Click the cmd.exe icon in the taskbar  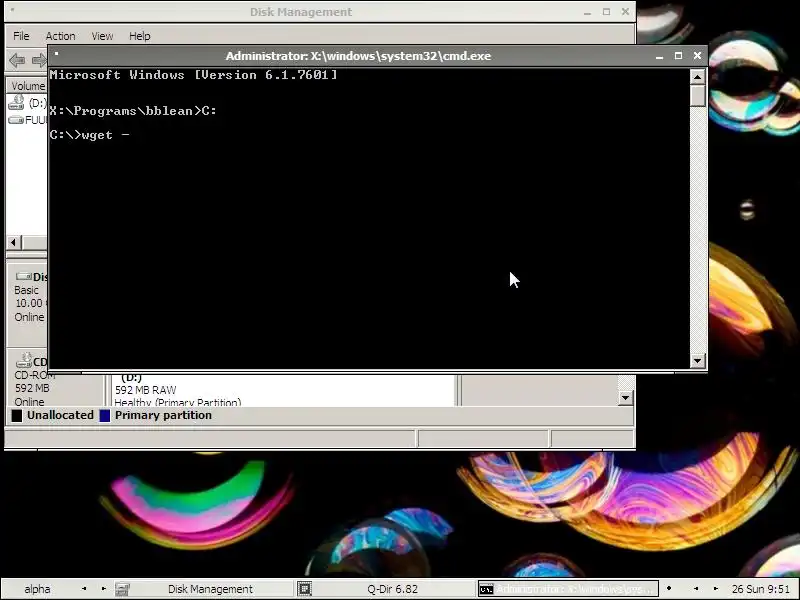pos(486,589)
